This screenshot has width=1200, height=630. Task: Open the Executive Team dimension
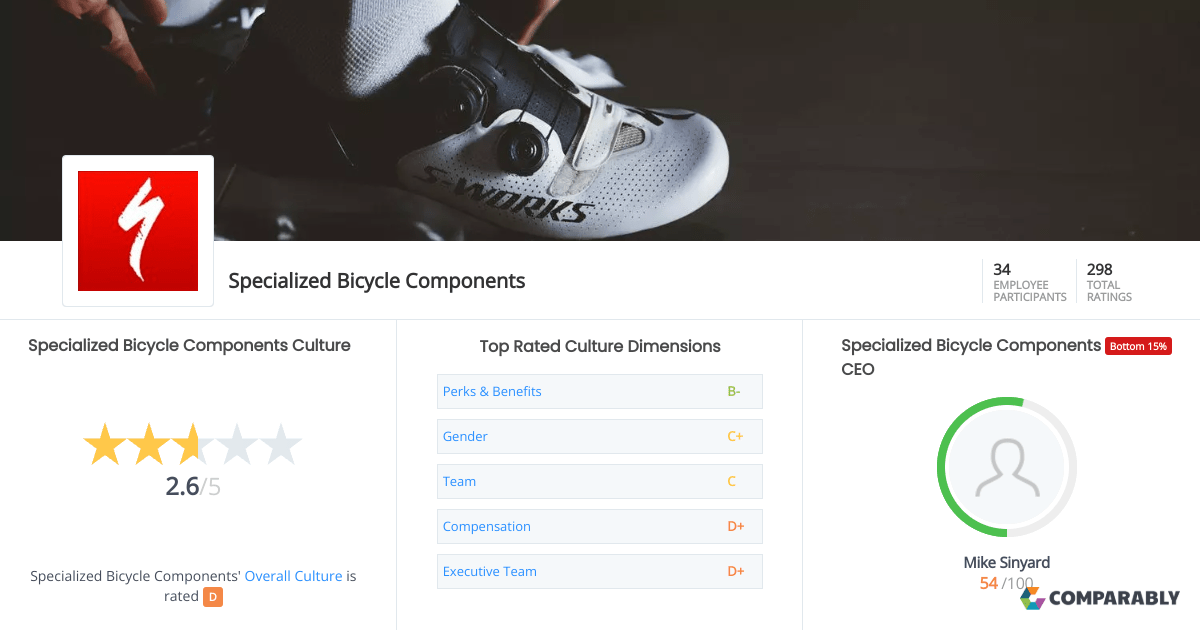click(x=490, y=571)
